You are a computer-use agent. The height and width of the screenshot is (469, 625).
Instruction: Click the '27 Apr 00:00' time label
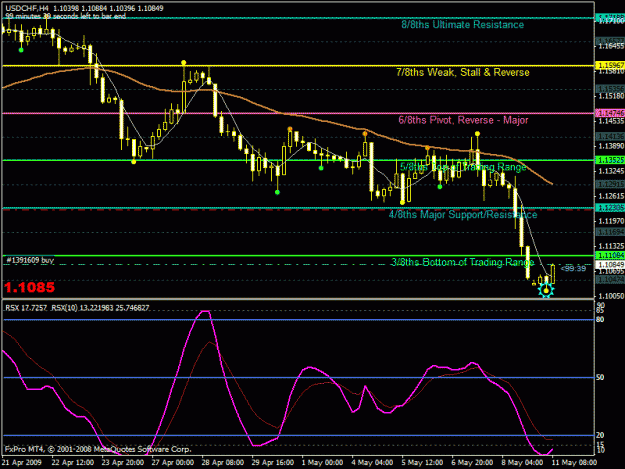tap(173, 463)
